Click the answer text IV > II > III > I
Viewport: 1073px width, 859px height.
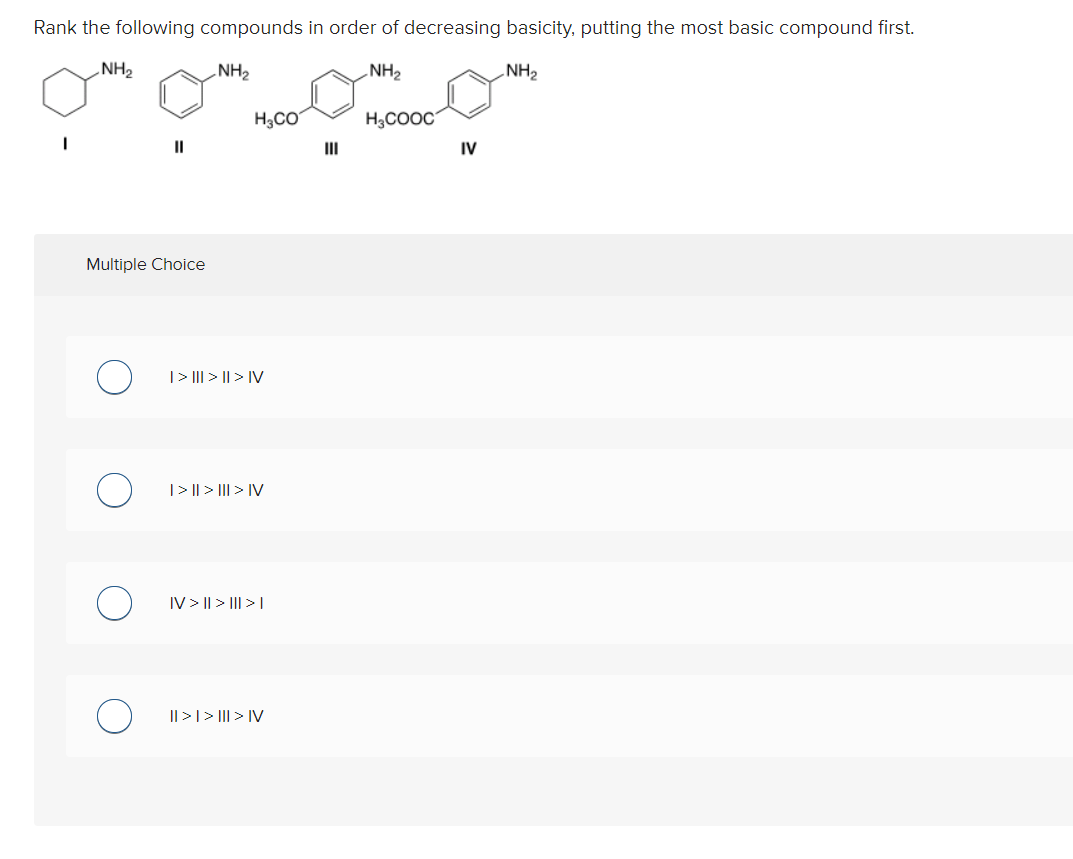pyautogui.click(x=215, y=603)
